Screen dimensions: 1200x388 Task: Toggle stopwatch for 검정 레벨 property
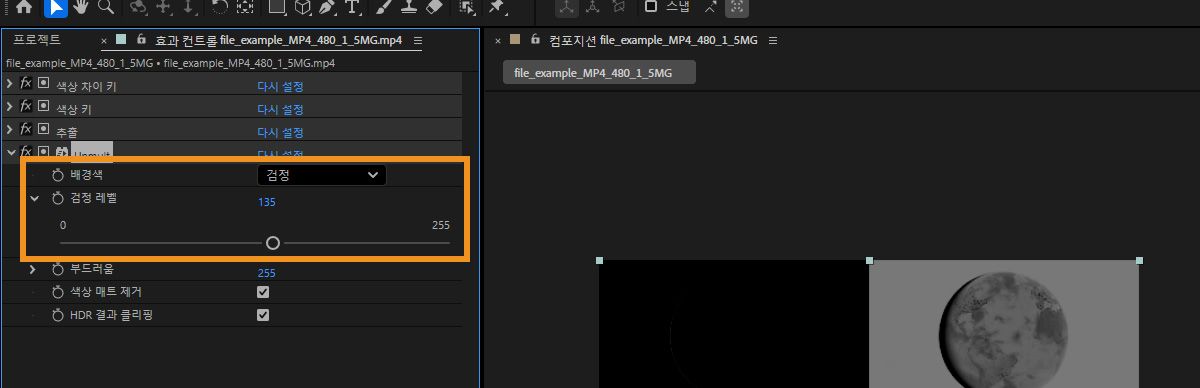click(58, 199)
